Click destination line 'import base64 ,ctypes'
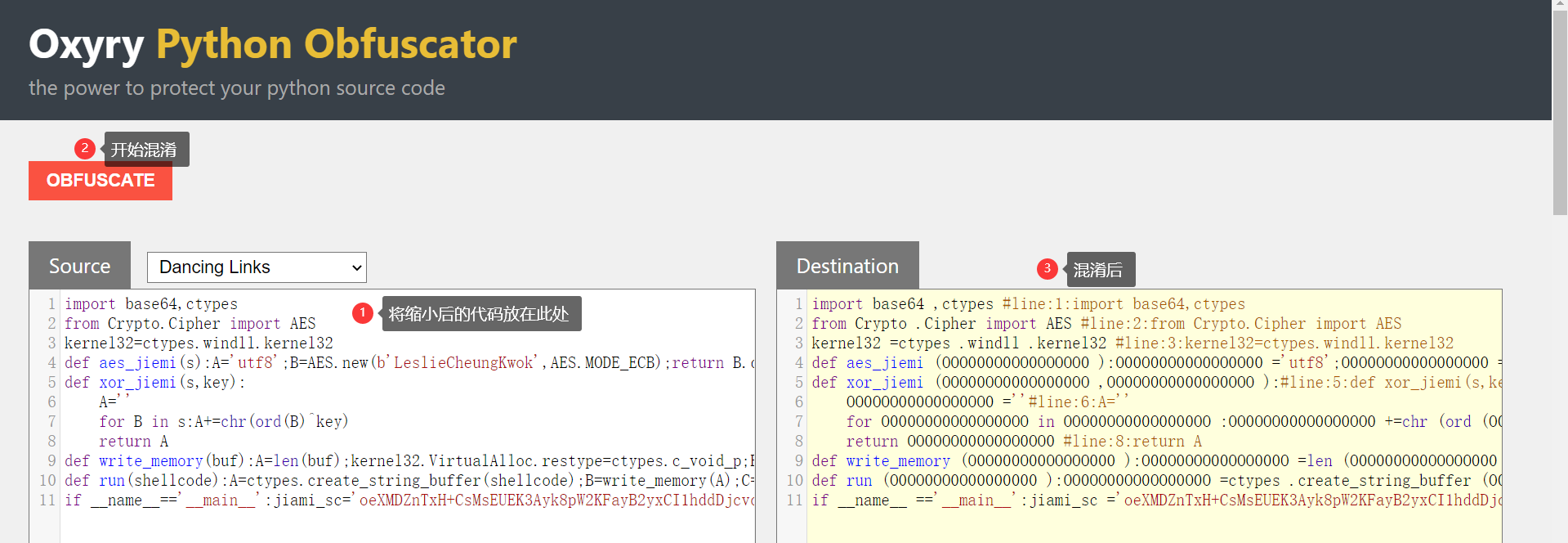1568x543 pixels. tap(1029, 304)
